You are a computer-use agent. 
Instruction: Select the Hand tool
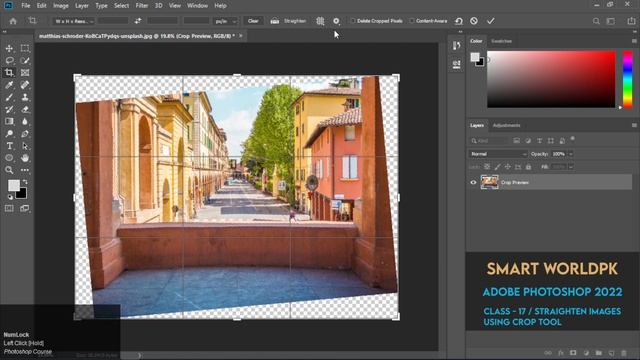pyautogui.click(x=25, y=158)
